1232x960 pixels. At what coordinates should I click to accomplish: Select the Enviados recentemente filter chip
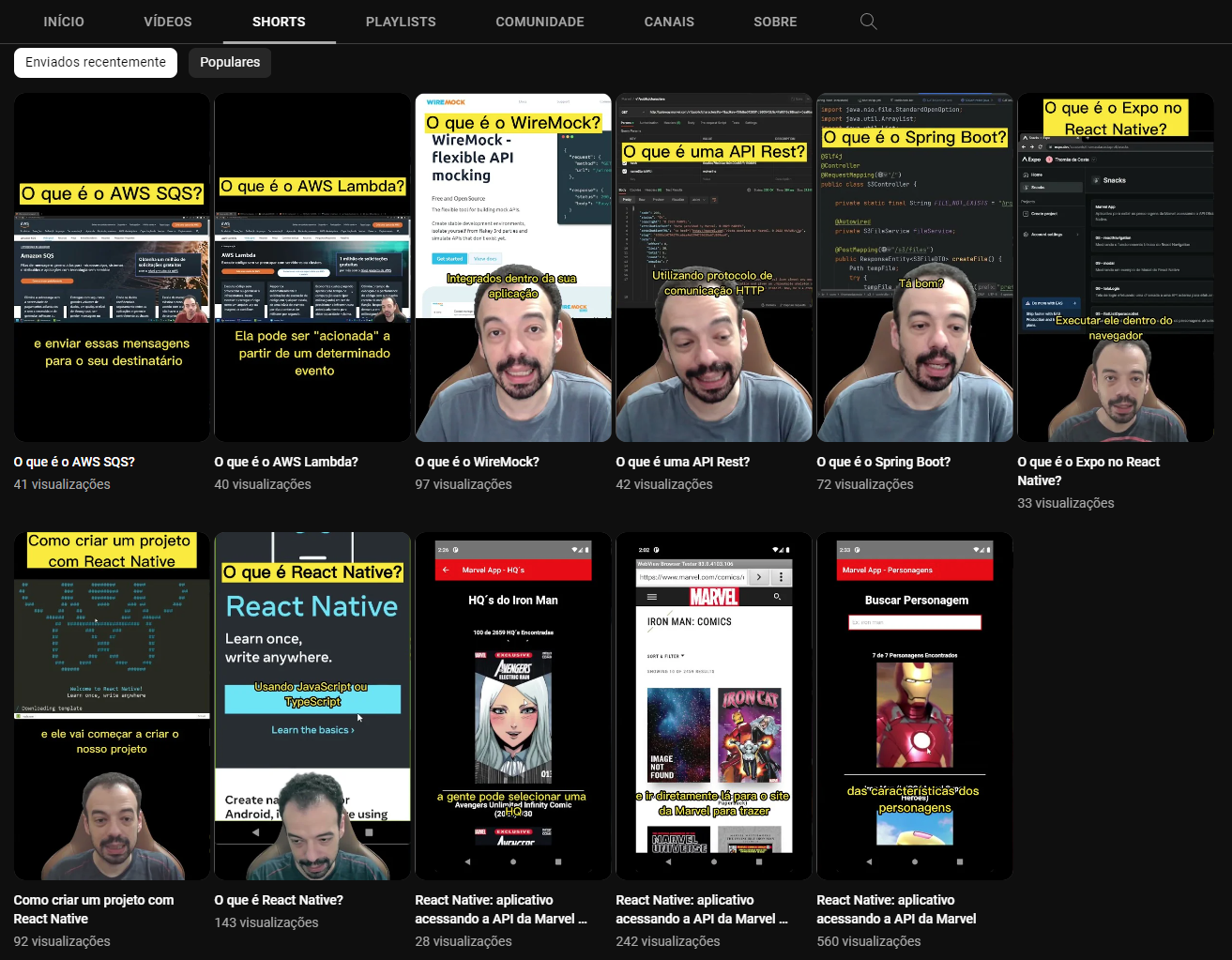[x=96, y=62]
